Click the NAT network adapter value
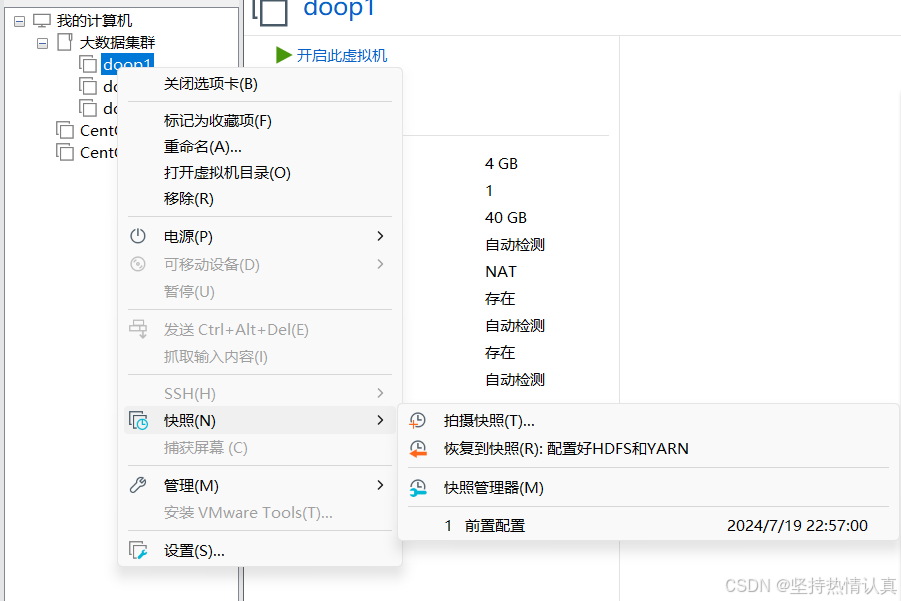 (x=500, y=272)
